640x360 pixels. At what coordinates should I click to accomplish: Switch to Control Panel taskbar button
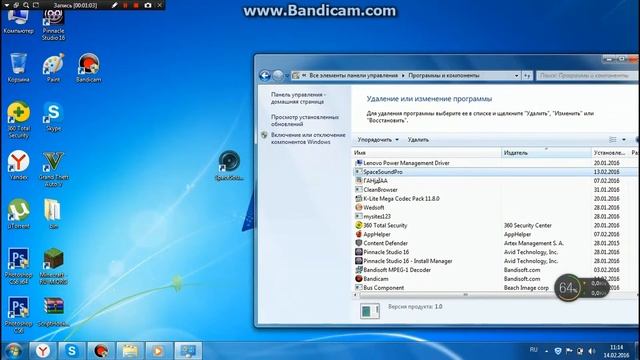coord(188,351)
